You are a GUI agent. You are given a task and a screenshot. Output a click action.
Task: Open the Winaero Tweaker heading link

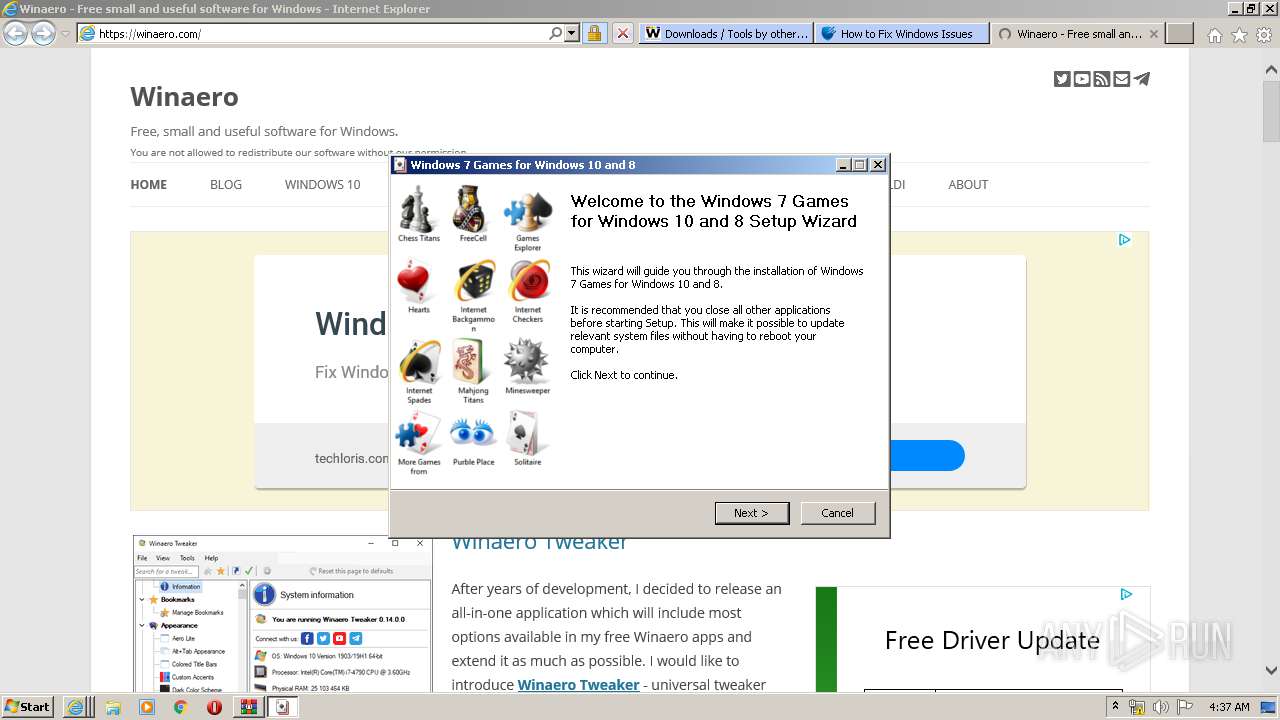coord(539,543)
